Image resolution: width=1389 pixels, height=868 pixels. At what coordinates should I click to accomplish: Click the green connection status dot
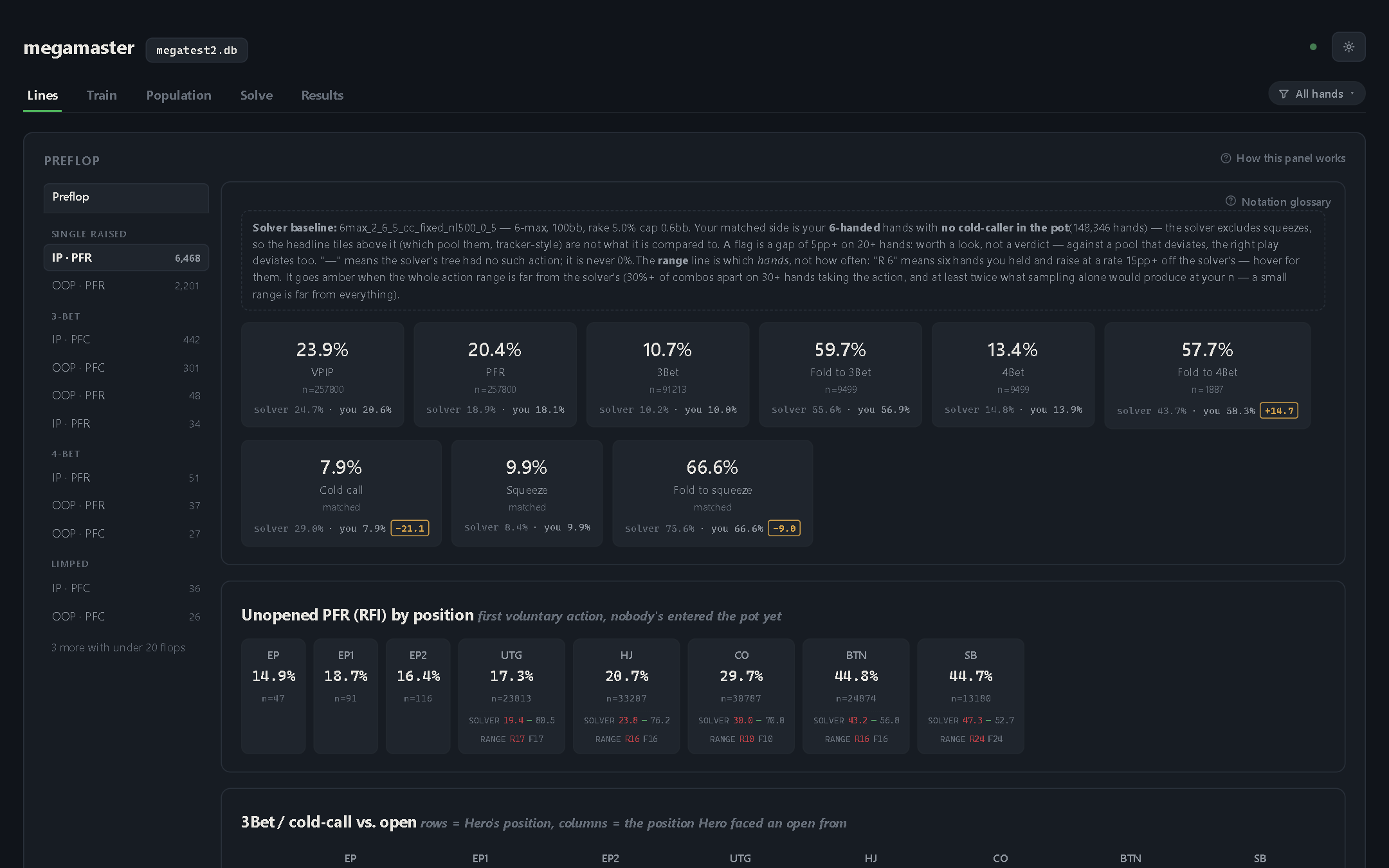(1313, 47)
